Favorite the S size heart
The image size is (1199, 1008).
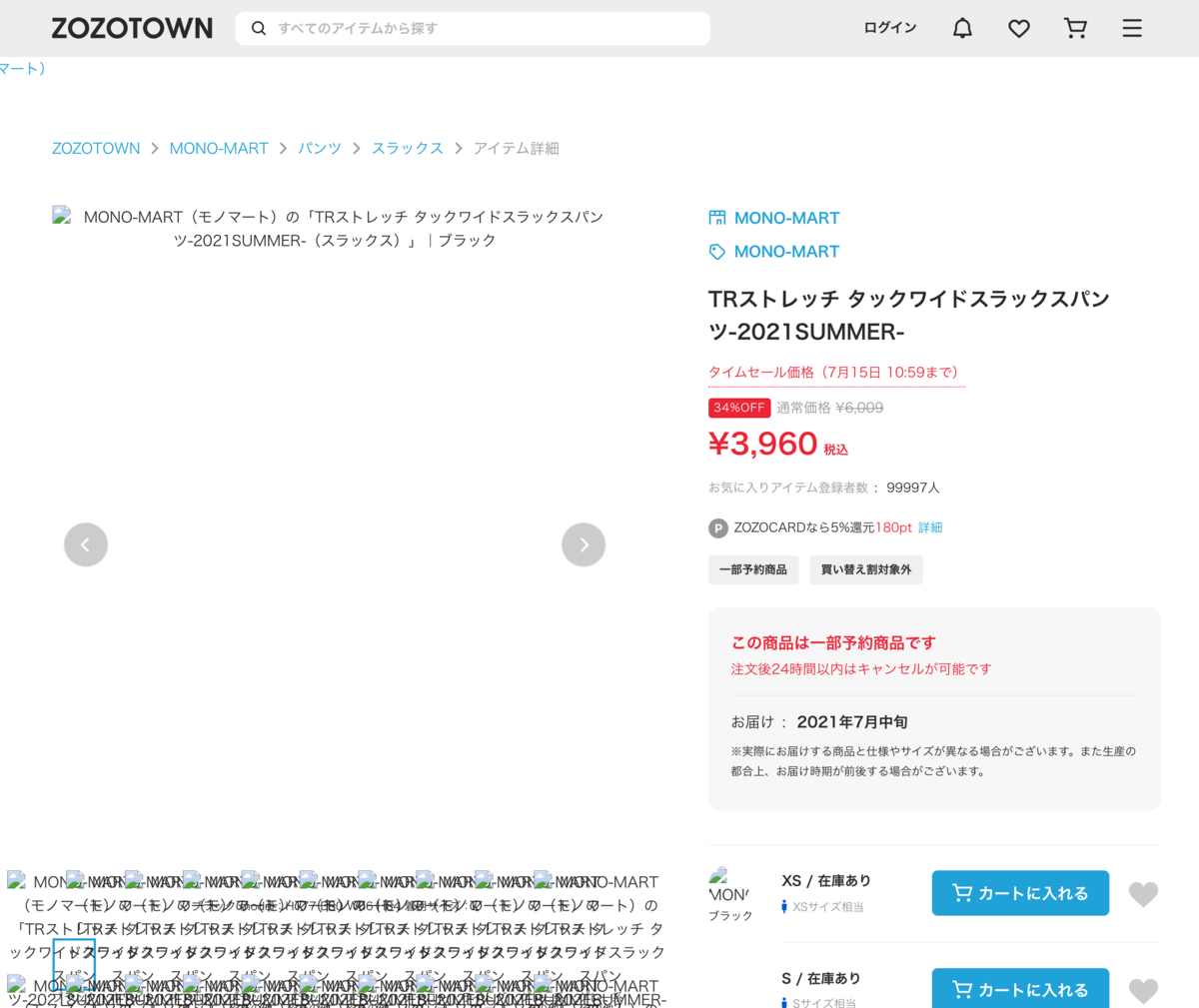pos(1143,991)
